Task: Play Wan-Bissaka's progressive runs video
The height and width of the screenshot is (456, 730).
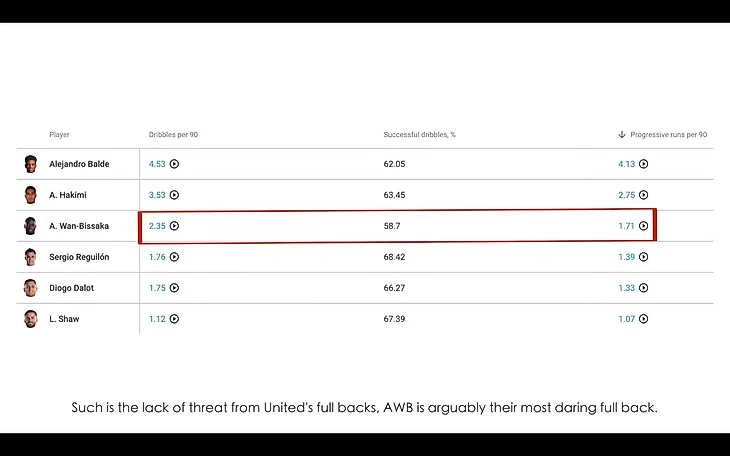Action: click(x=643, y=226)
